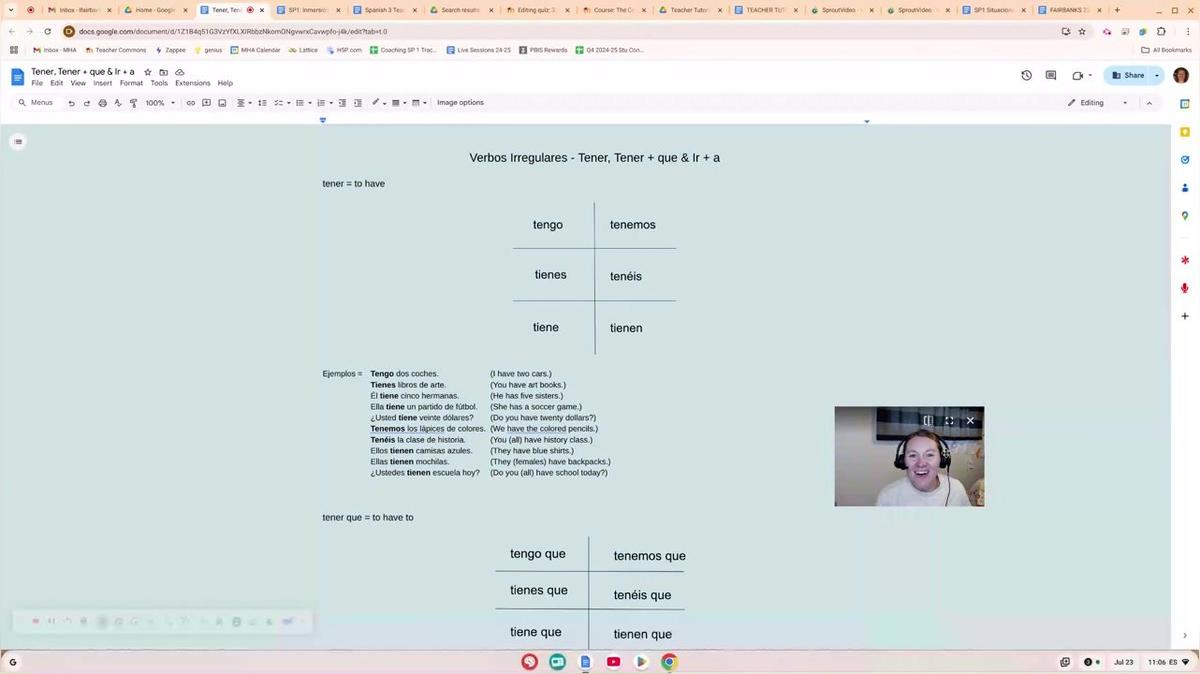Viewport: 1200px width, 674px height.
Task: Open the text alignment dropdown
Action: [x=244, y=103]
